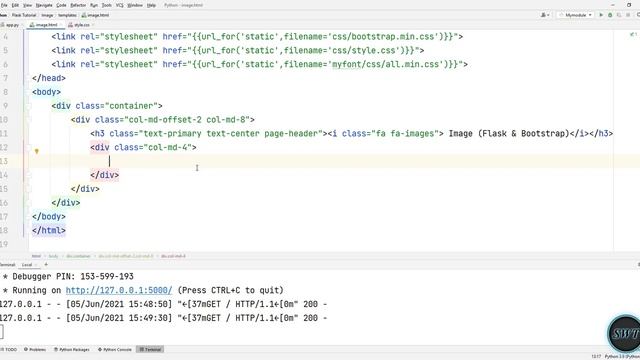640x360 pixels.
Task: Click image.html in navigation breadcrumb
Action: (x=96, y=15)
